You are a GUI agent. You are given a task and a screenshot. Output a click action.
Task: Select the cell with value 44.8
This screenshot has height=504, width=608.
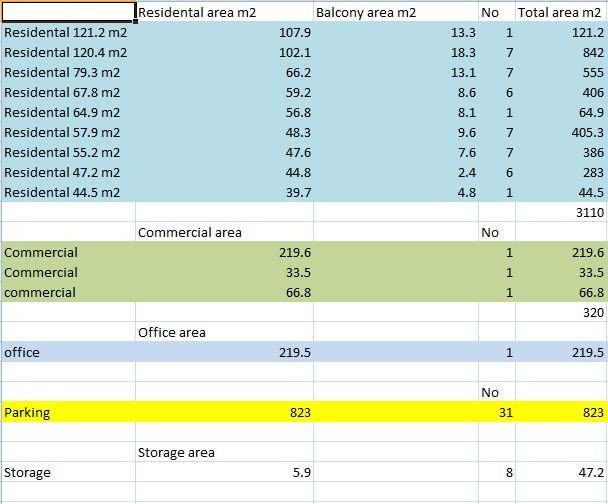[x=225, y=173]
